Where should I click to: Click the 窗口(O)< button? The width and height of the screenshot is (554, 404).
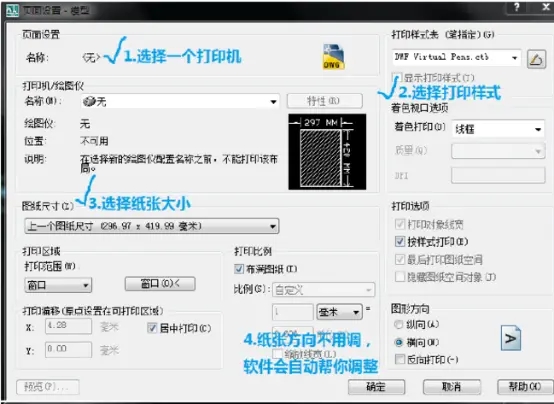coord(160,283)
